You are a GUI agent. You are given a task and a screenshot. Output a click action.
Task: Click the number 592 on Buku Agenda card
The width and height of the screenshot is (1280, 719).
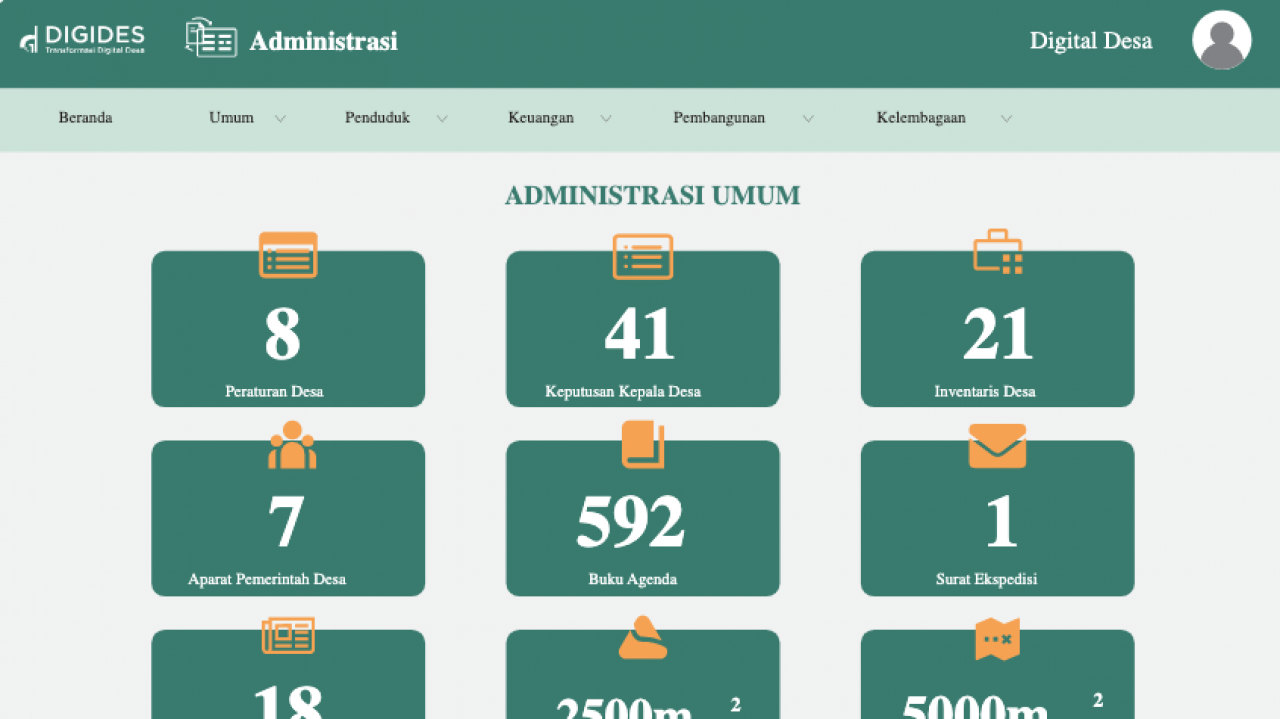[630, 522]
